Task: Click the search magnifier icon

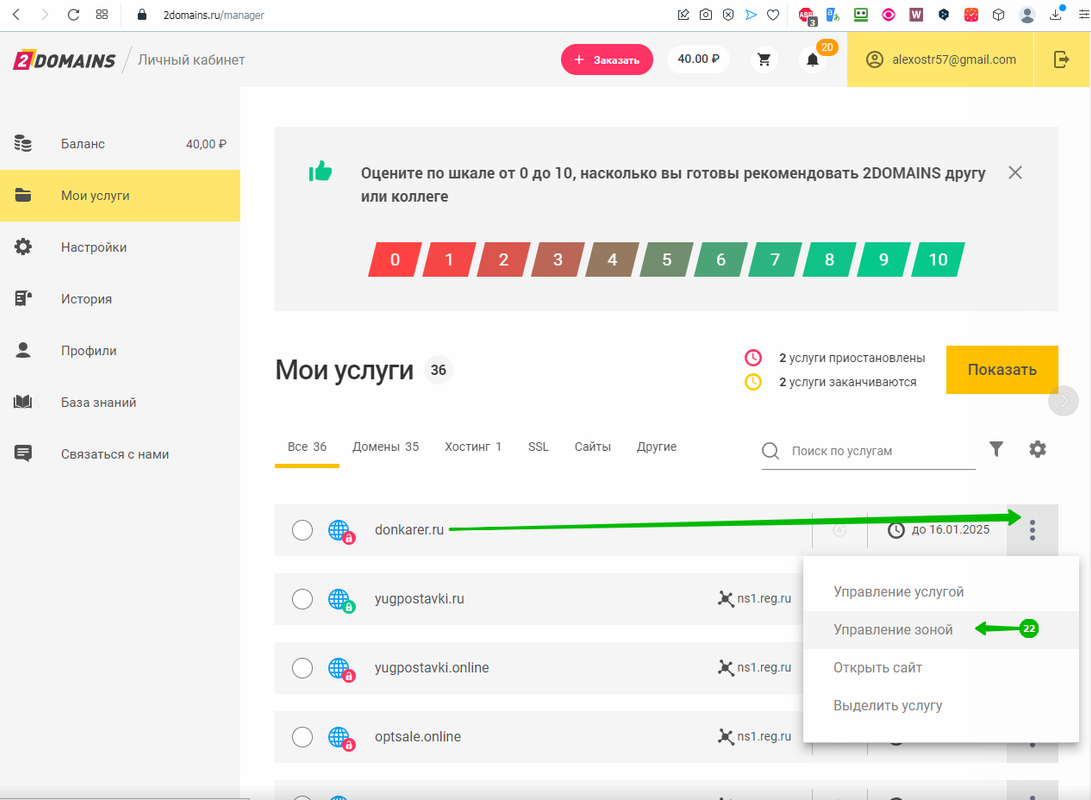Action: 770,451
